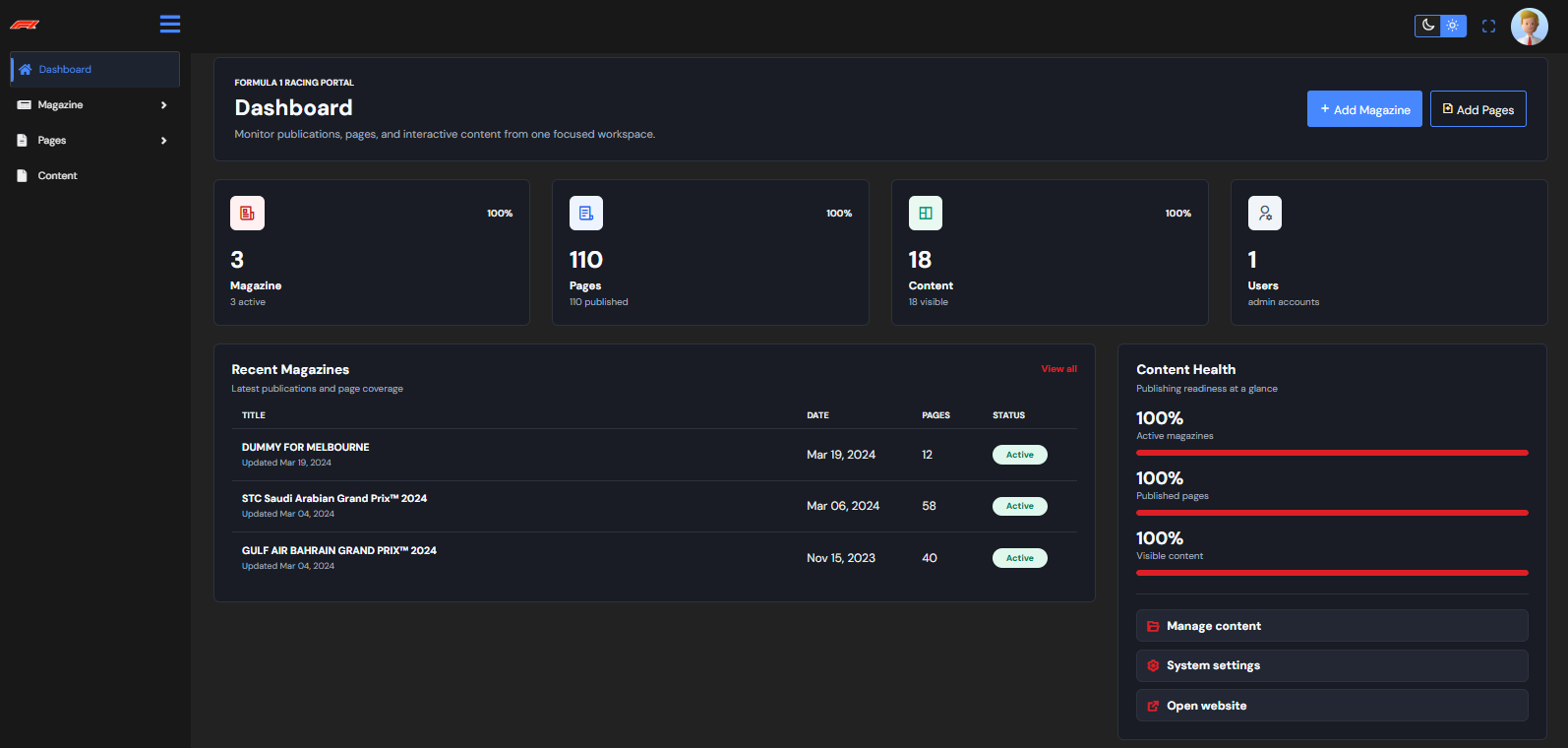1568x748 pixels.
Task: Click the Pages sidebar icon
Action: pyautogui.click(x=23, y=141)
